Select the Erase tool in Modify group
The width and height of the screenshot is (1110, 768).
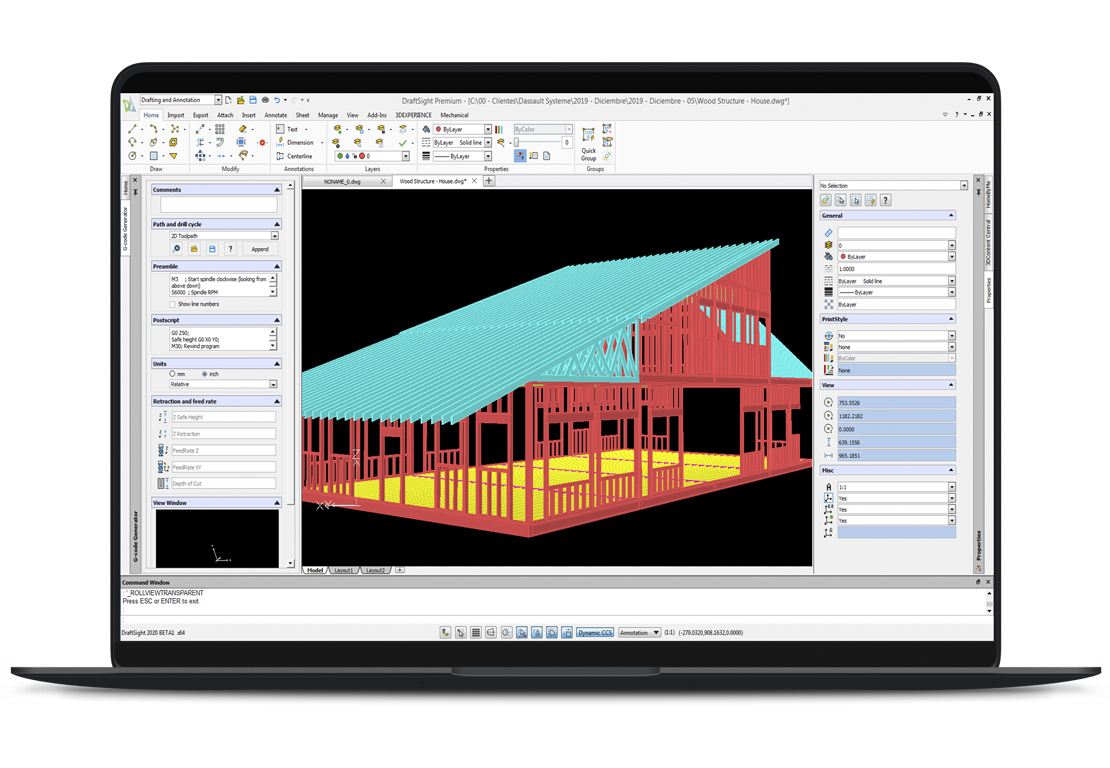click(x=243, y=129)
